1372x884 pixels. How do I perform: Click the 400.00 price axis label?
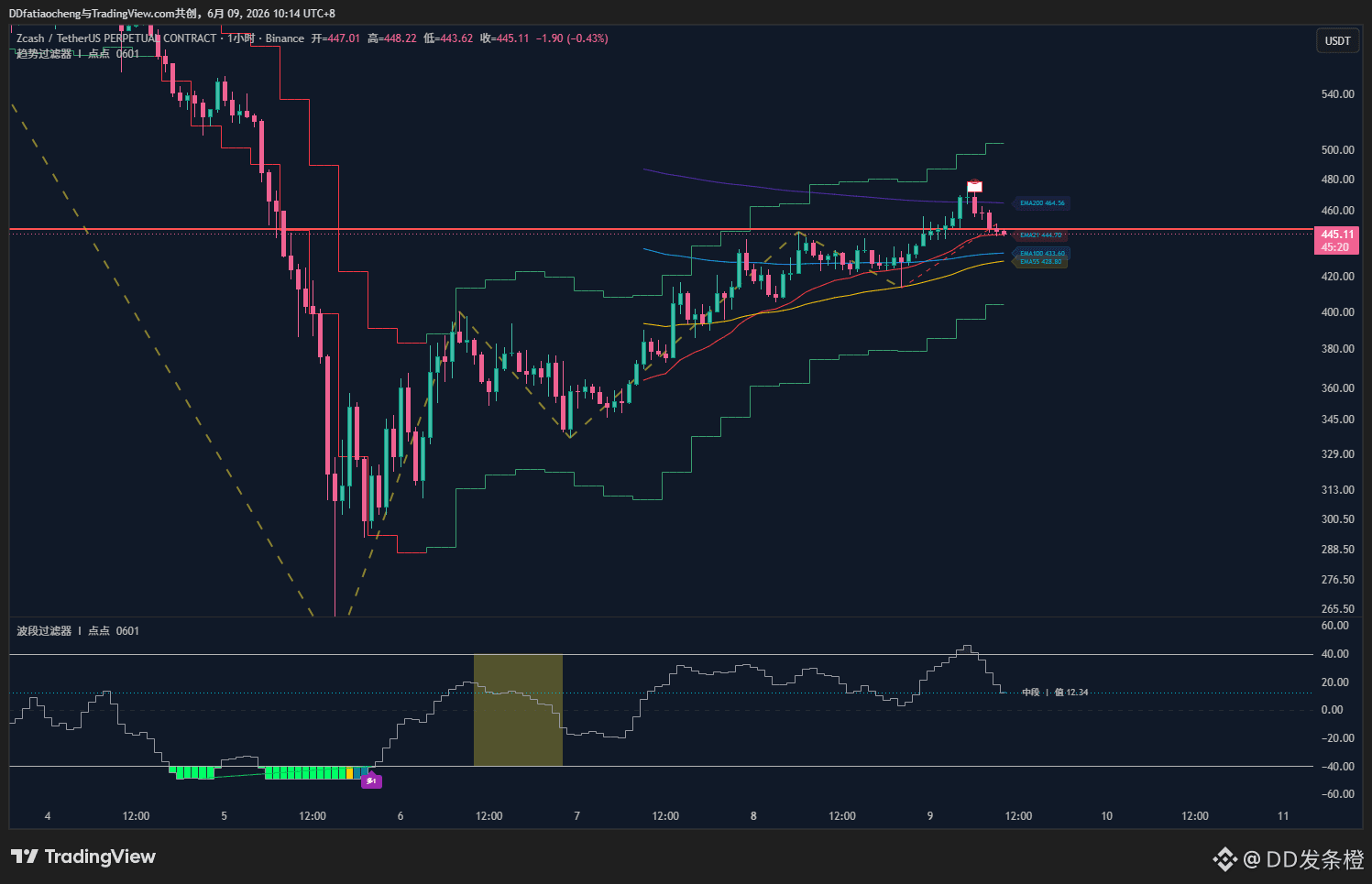(x=1337, y=312)
